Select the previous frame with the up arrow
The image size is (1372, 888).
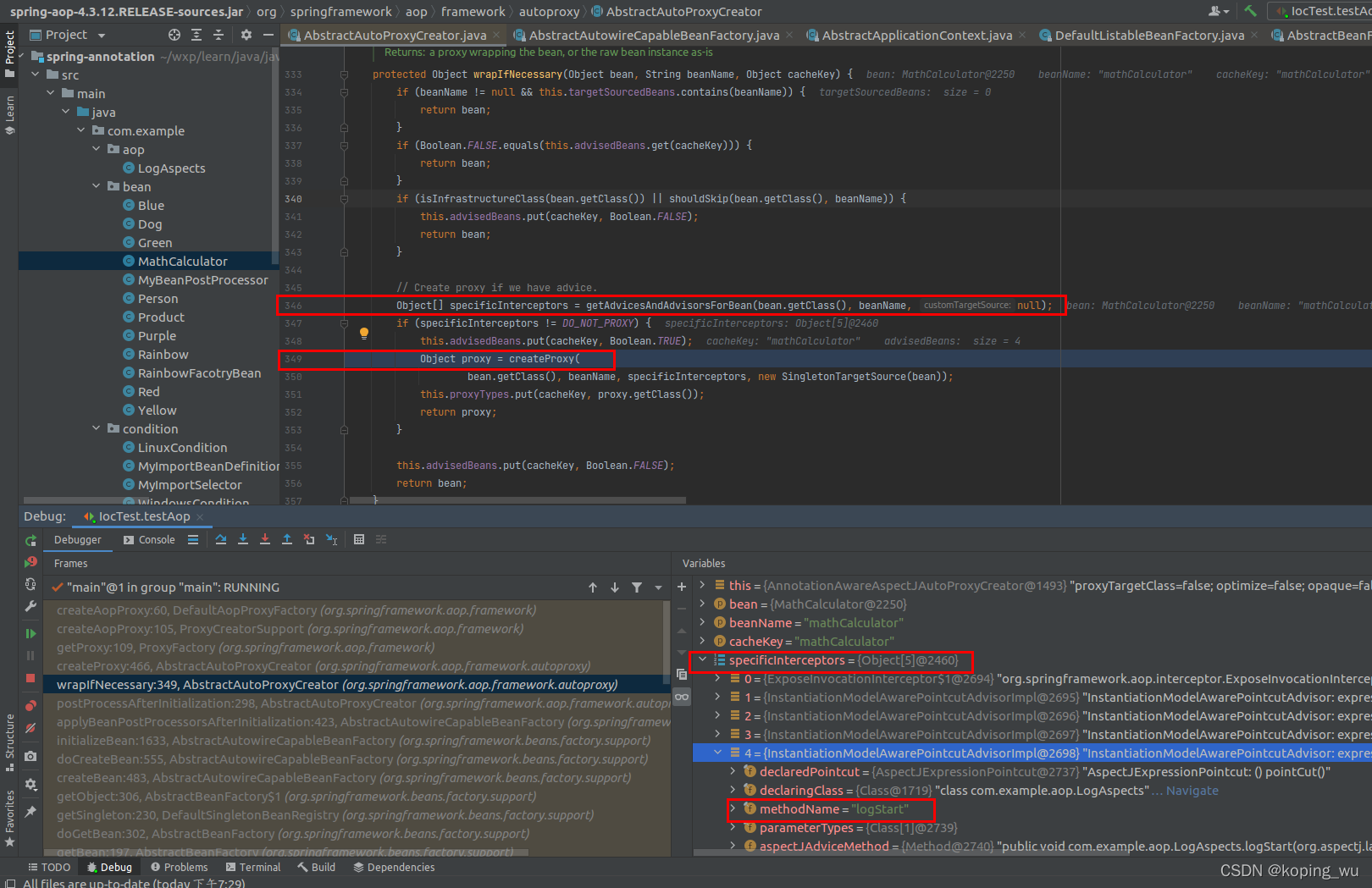[x=593, y=587]
